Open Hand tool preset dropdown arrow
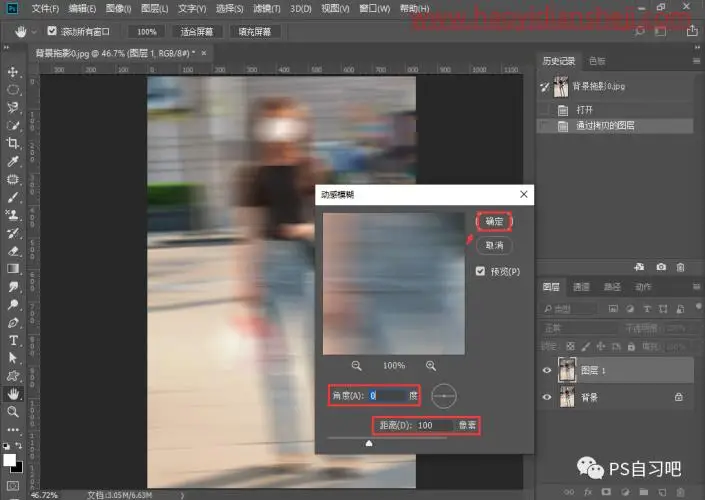 point(34,32)
